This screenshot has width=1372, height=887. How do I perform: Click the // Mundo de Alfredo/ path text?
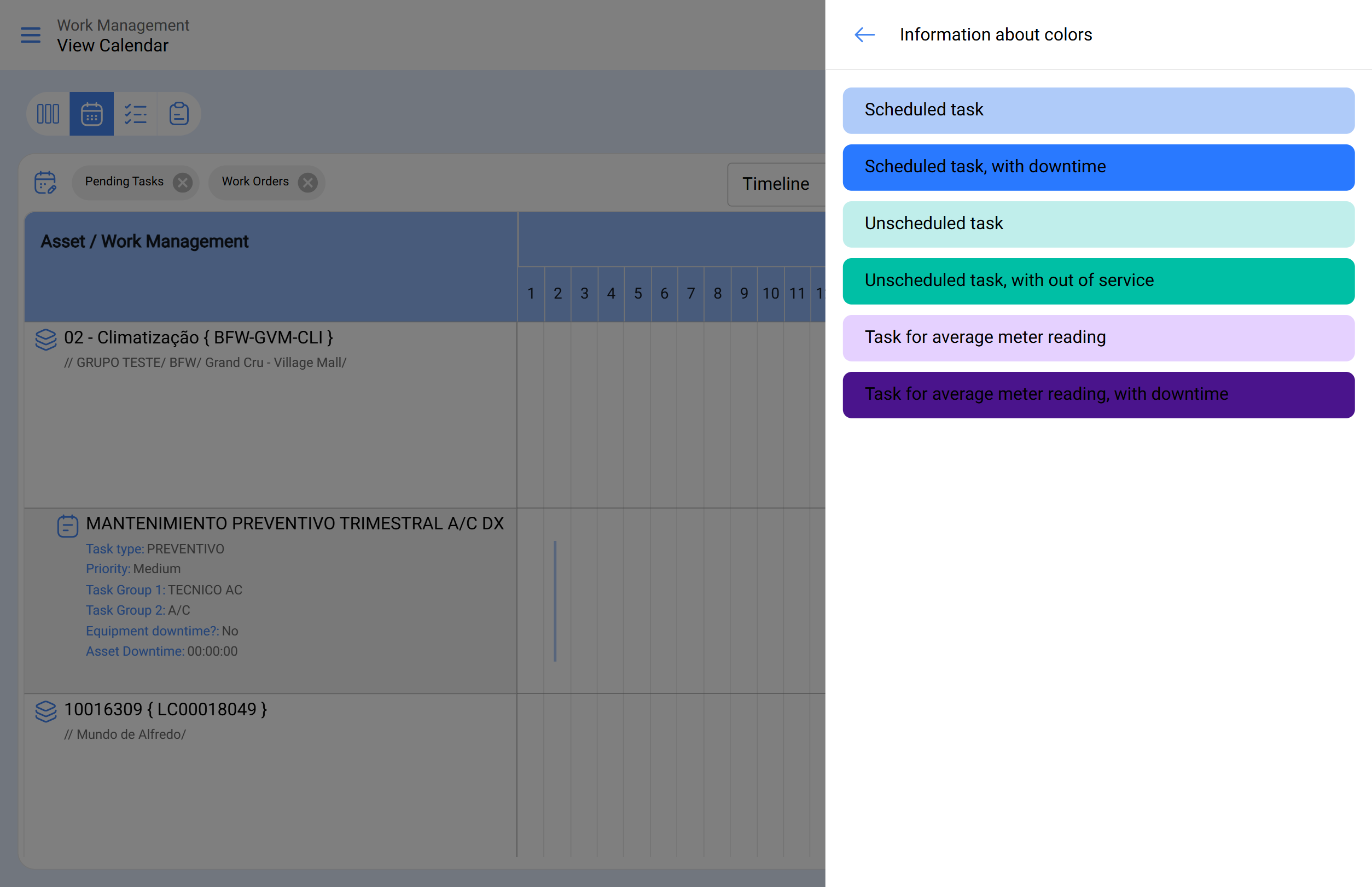coord(125,734)
